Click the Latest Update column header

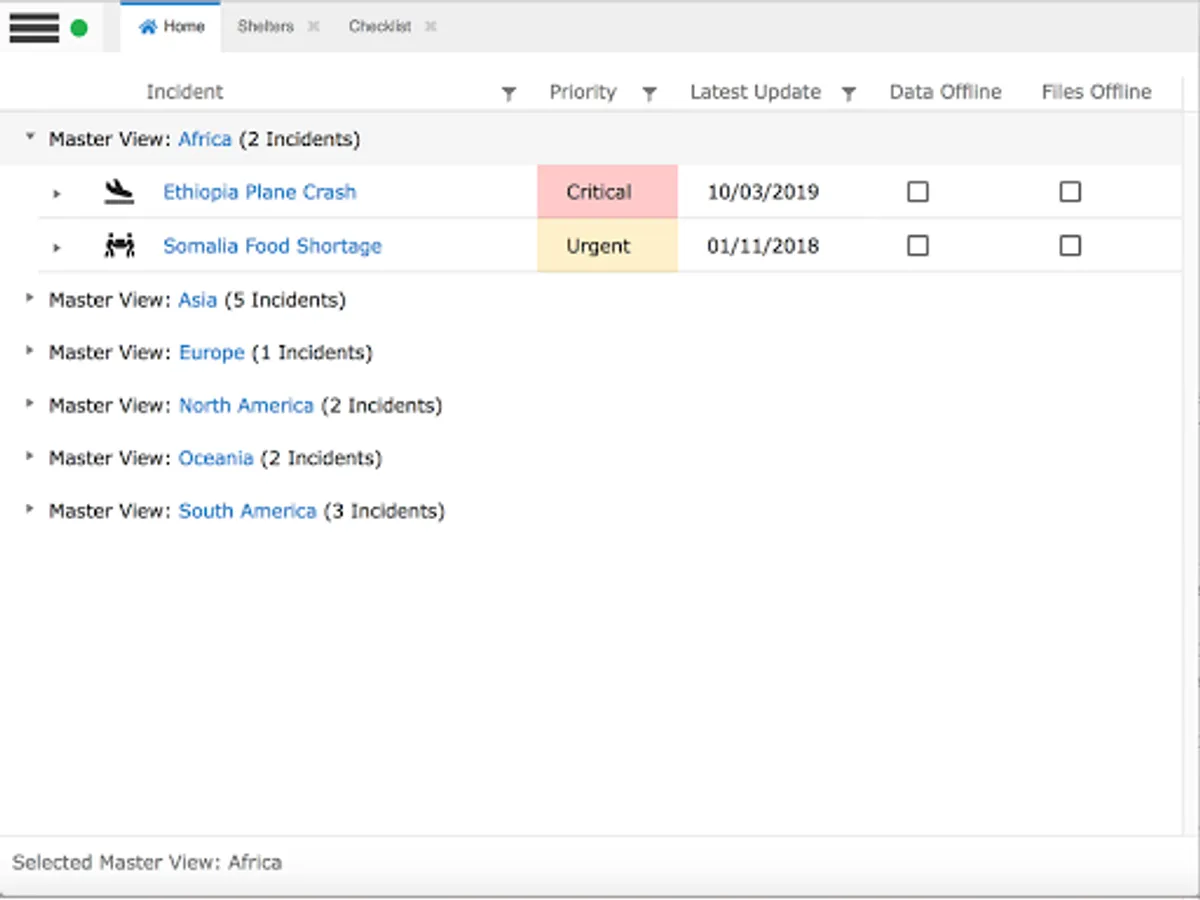coord(755,92)
